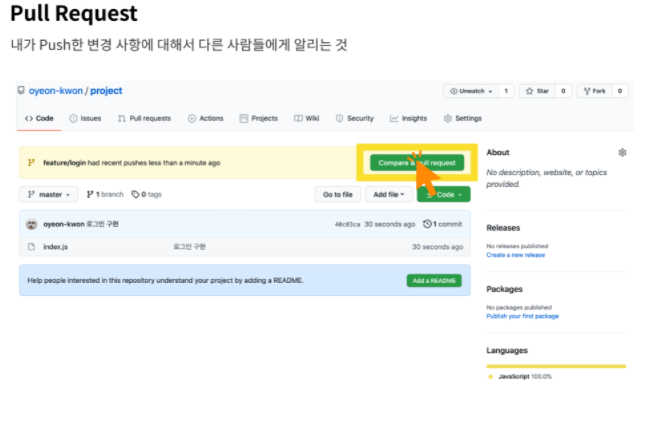This screenshot has height=421, width=658.
Task: Open the oyeon-kwon owner link
Action: pyautogui.click(x=56, y=91)
